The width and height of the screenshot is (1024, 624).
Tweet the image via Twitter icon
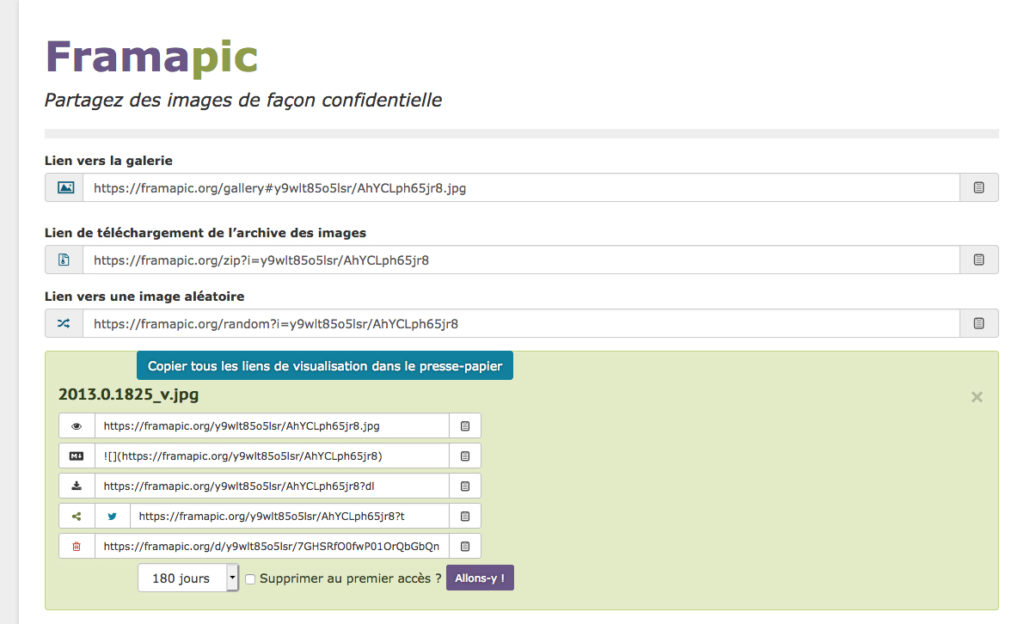click(112, 516)
